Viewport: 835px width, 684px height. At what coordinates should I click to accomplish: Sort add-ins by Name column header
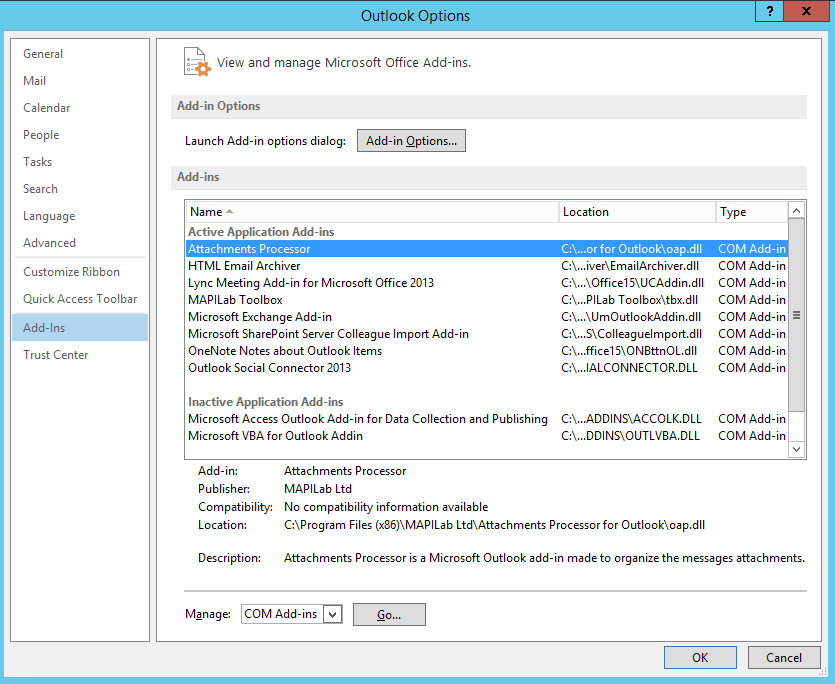pyautogui.click(x=372, y=212)
